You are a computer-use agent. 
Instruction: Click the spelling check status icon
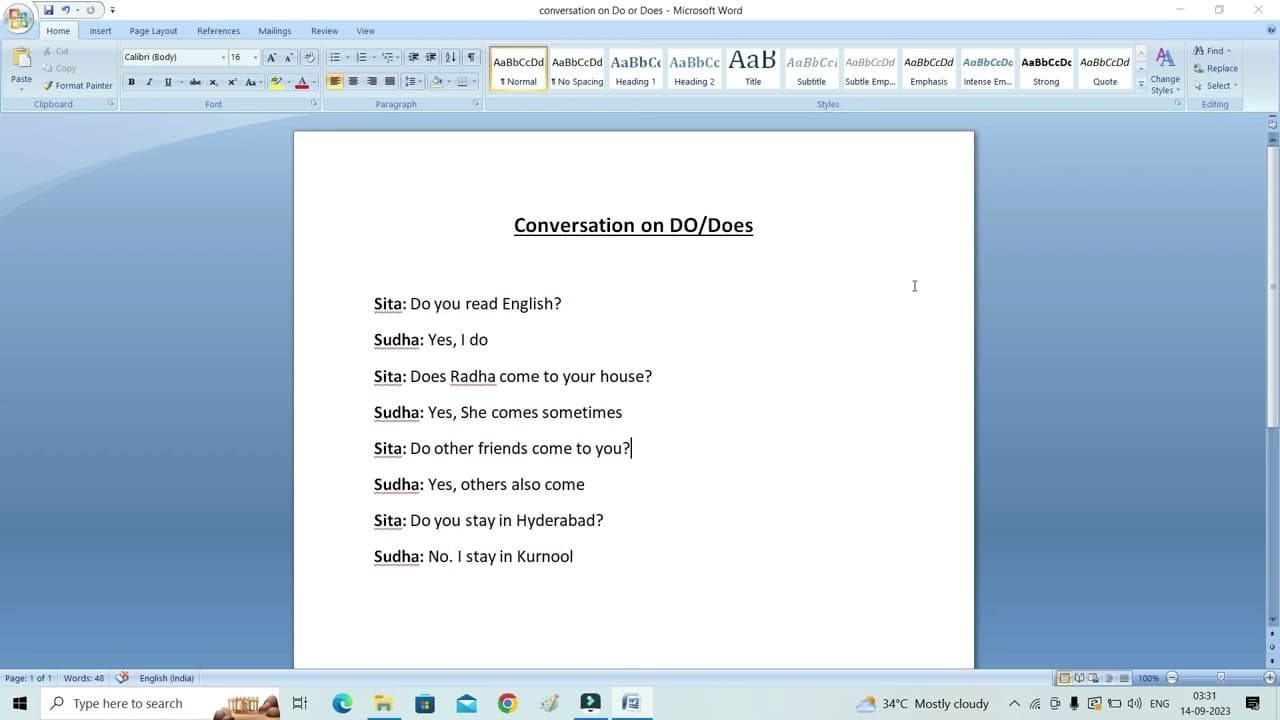pyautogui.click(x=123, y=678)
